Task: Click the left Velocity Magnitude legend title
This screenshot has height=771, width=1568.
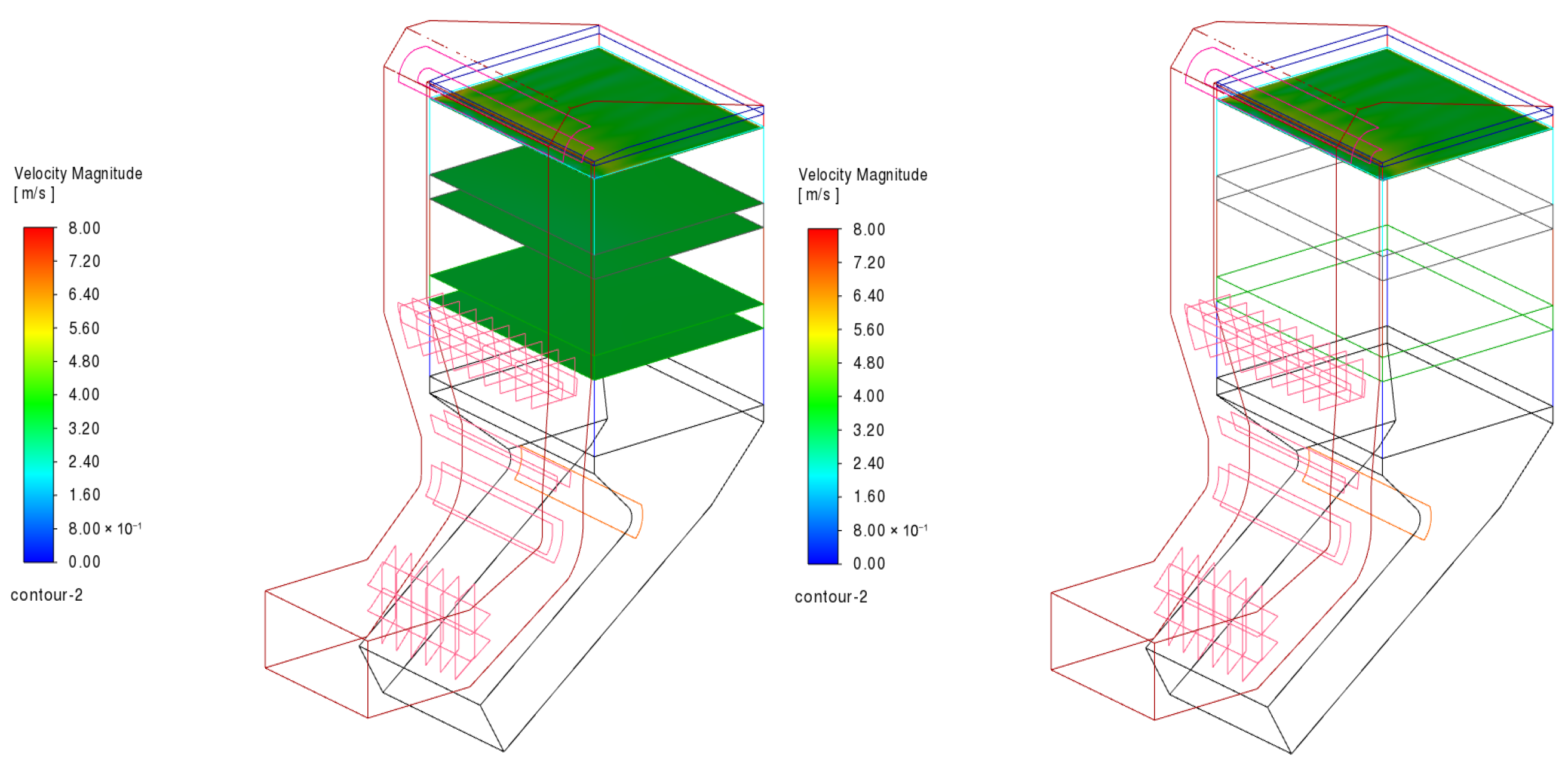Action: 78,173
